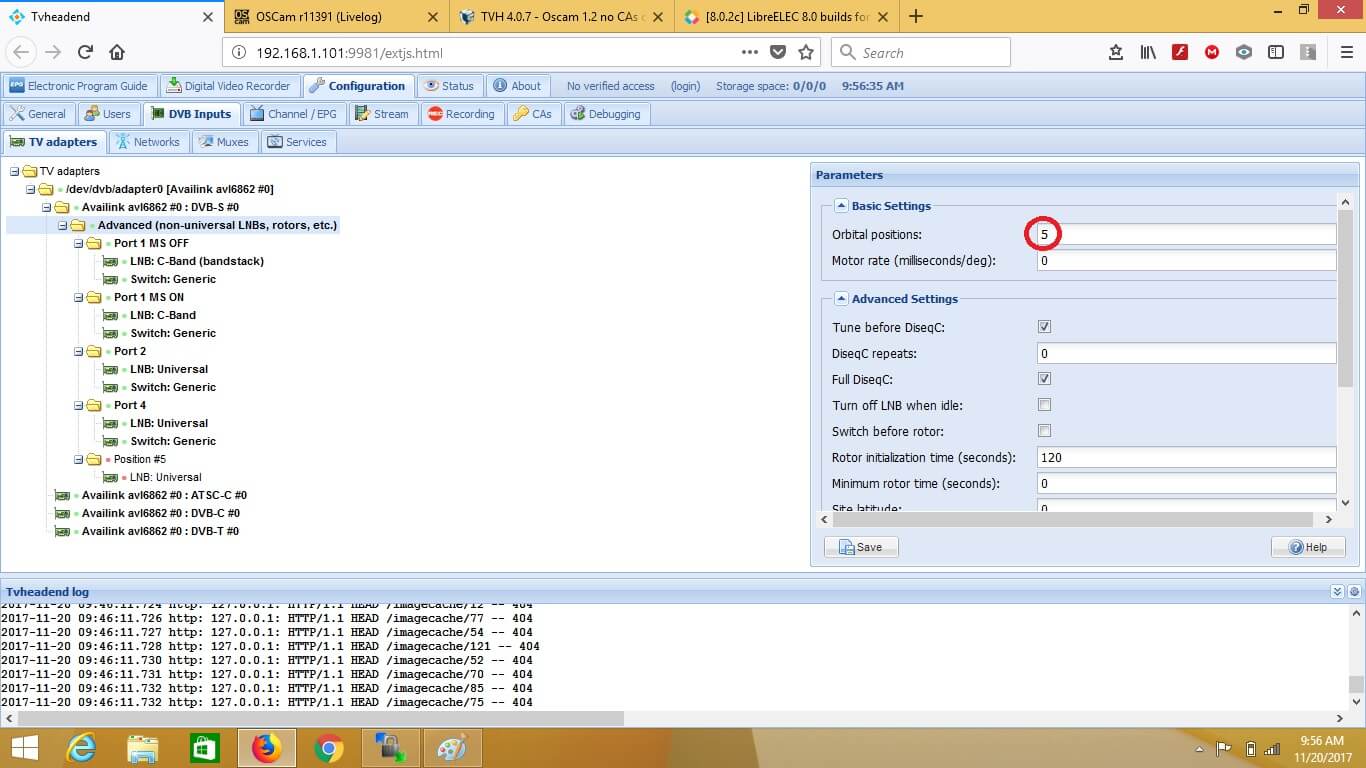Collapse the Basic Settings section

841,206
